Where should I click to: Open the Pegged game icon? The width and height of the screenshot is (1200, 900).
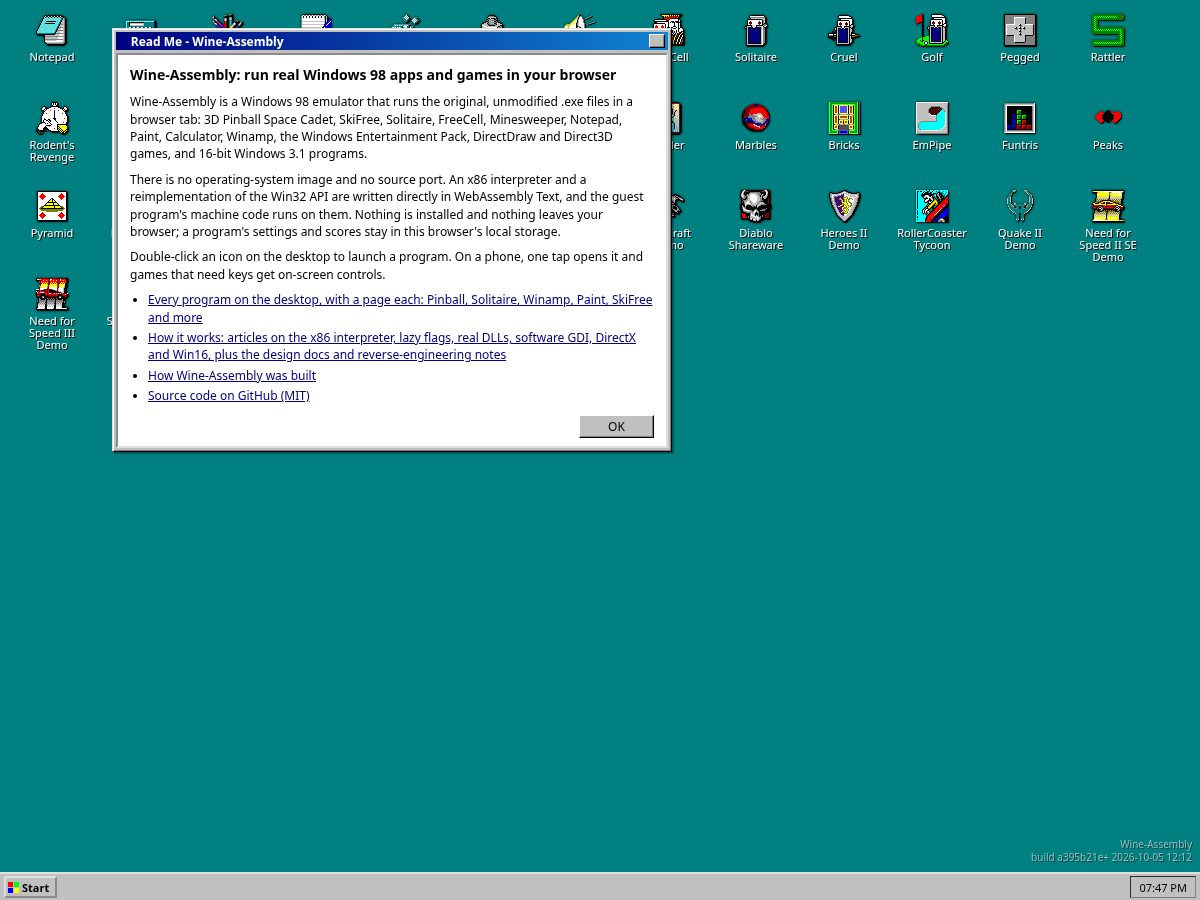(1020, 39)
